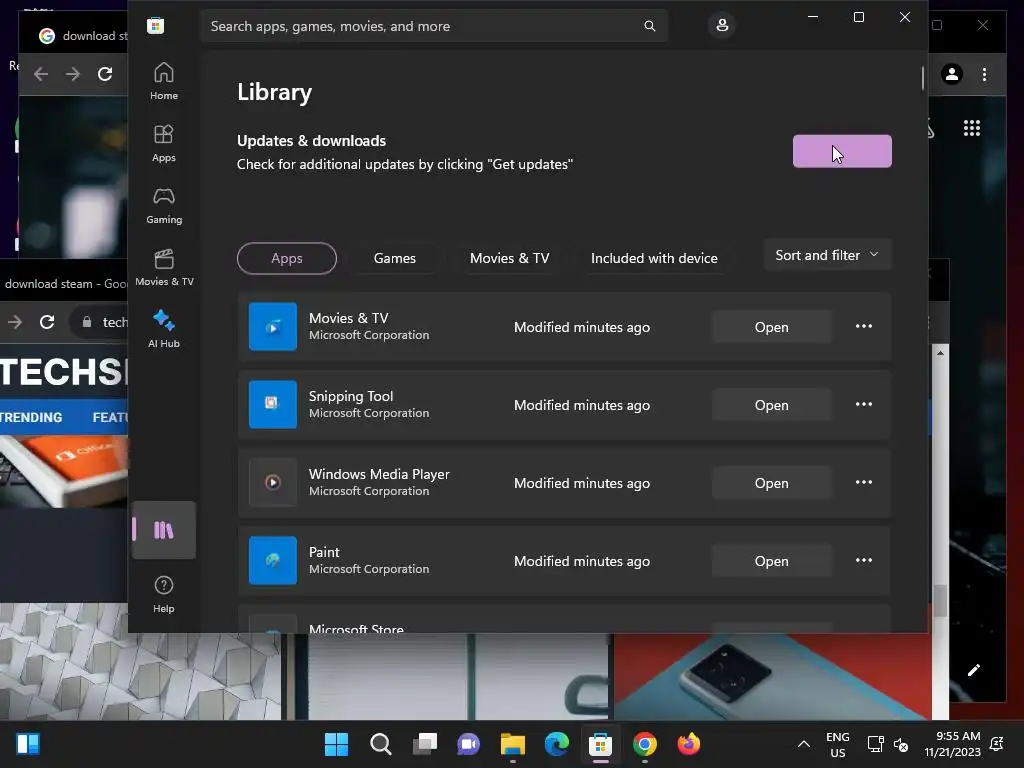The height and width of the screenshot is (768, 1024).
Task: Select the Games filter tab
Action: (x=394, y=258)
